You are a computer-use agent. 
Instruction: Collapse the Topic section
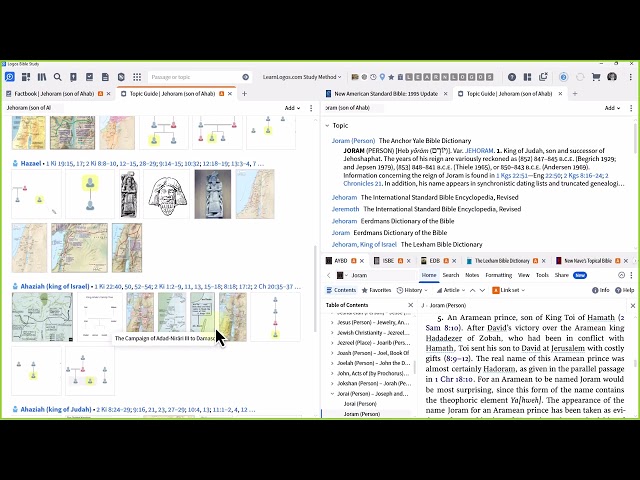coord(327,126)
